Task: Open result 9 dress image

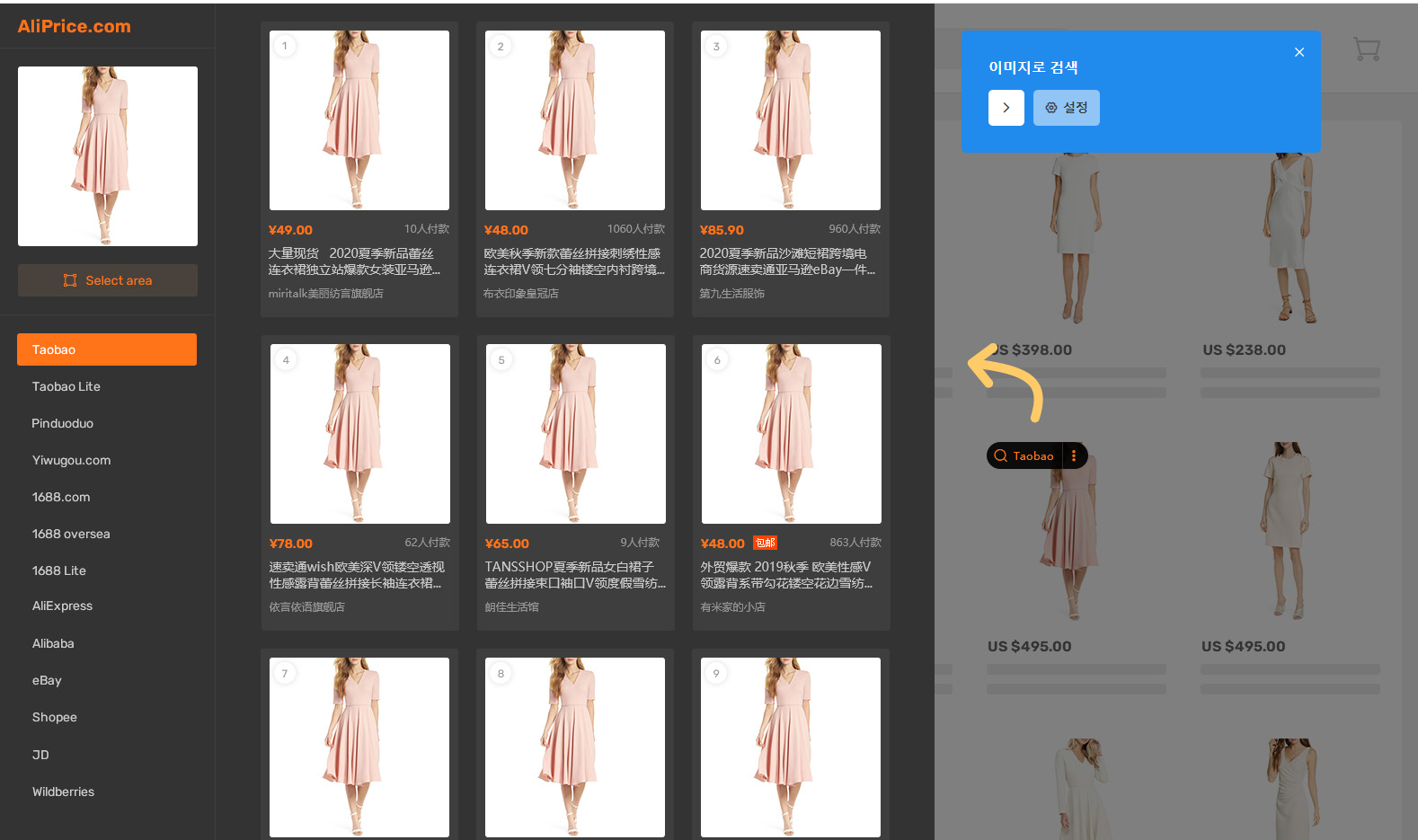Action: pos(791,747)
